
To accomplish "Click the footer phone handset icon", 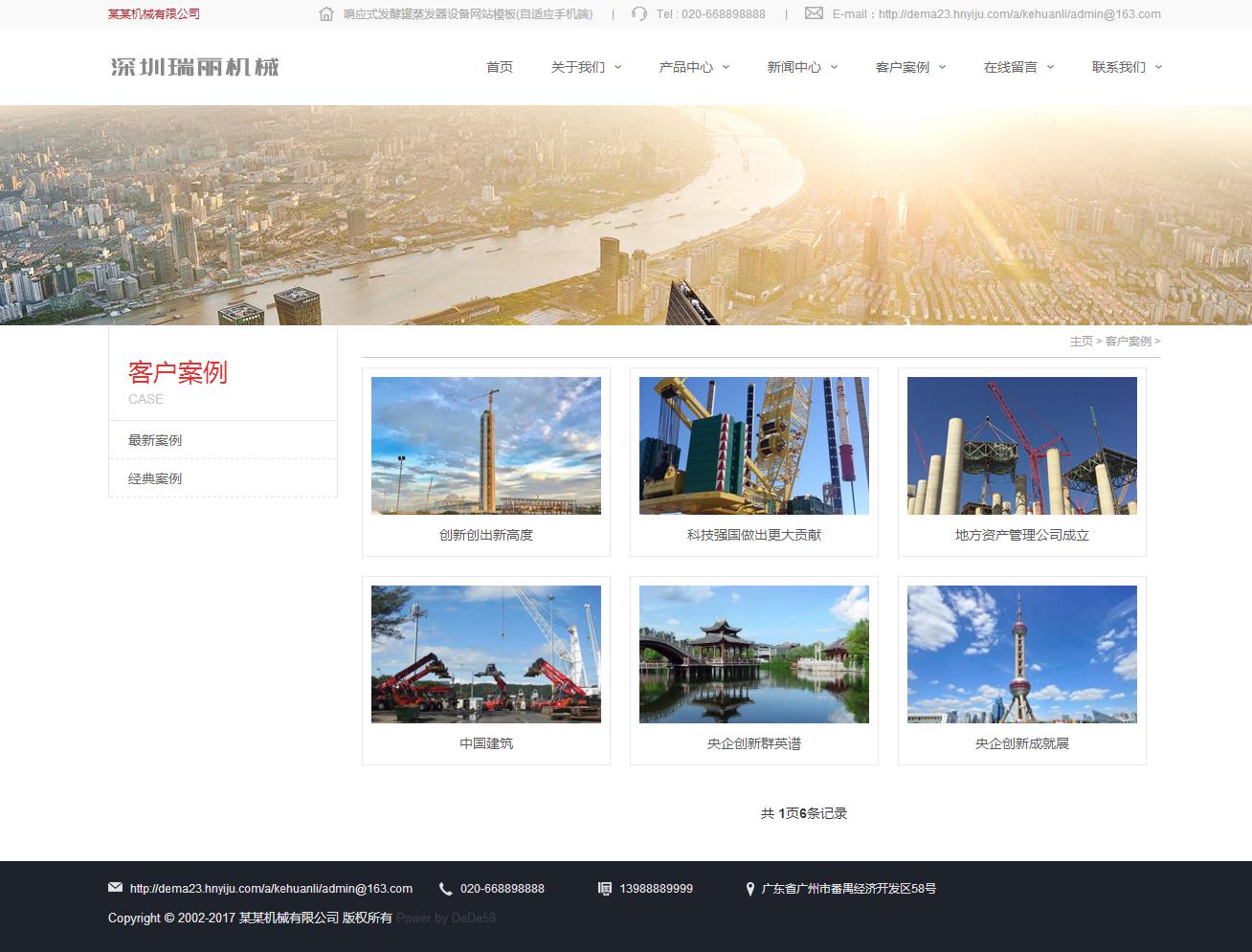I will [445, 889].
